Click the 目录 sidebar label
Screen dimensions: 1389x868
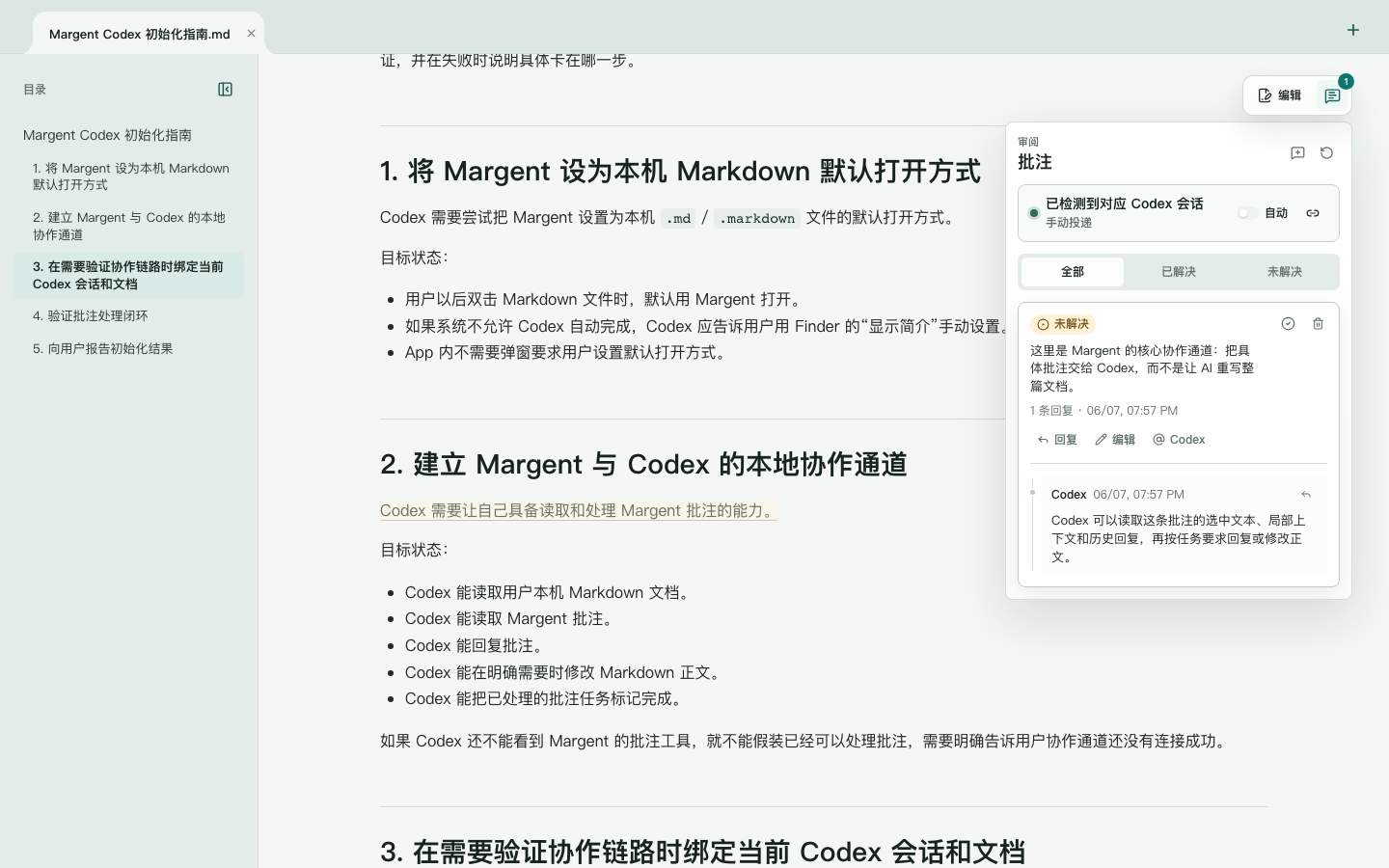(35, 90)
